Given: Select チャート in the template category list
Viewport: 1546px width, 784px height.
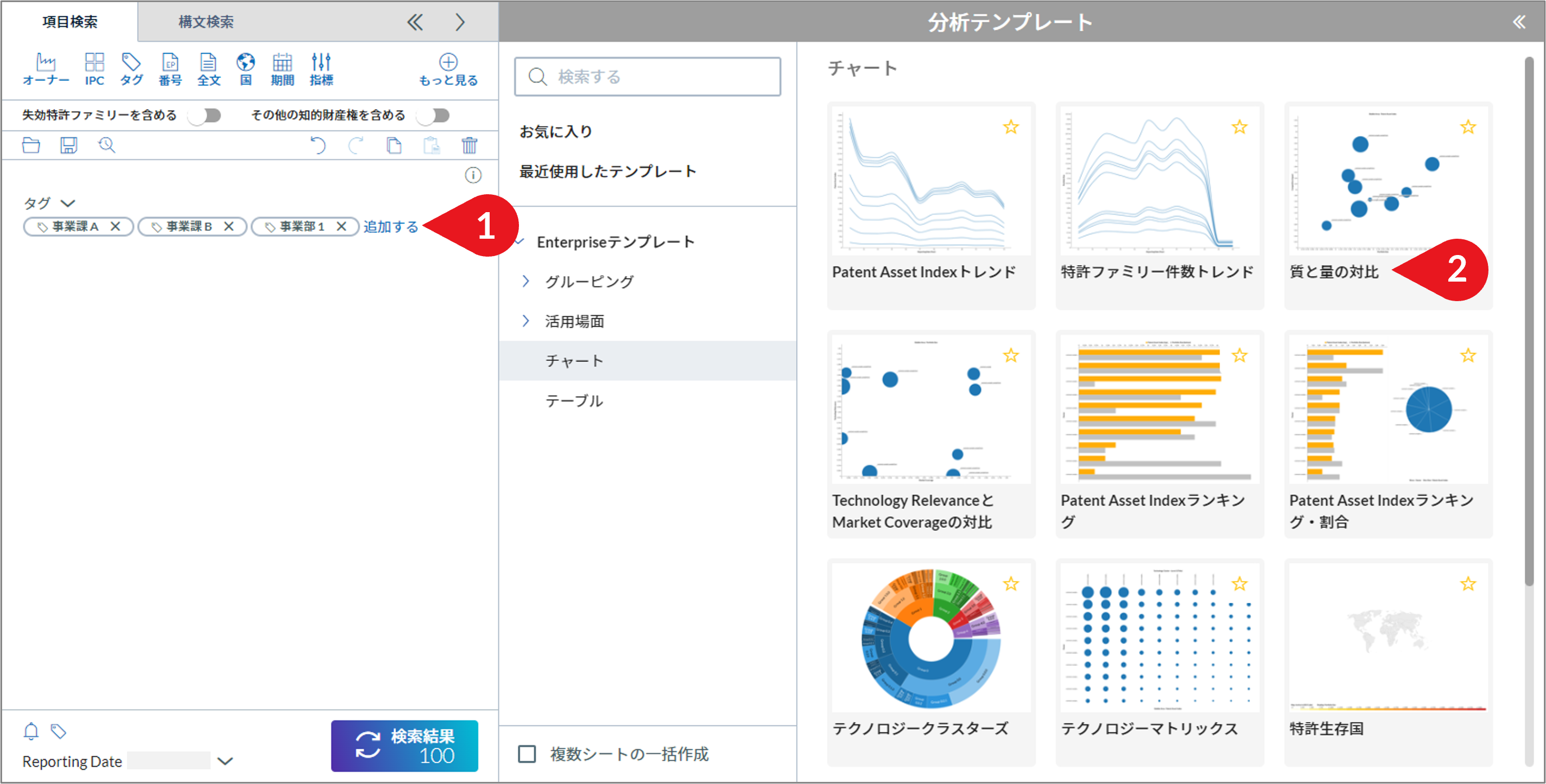Looking at the screenshot, I should (x=574, y=360).
